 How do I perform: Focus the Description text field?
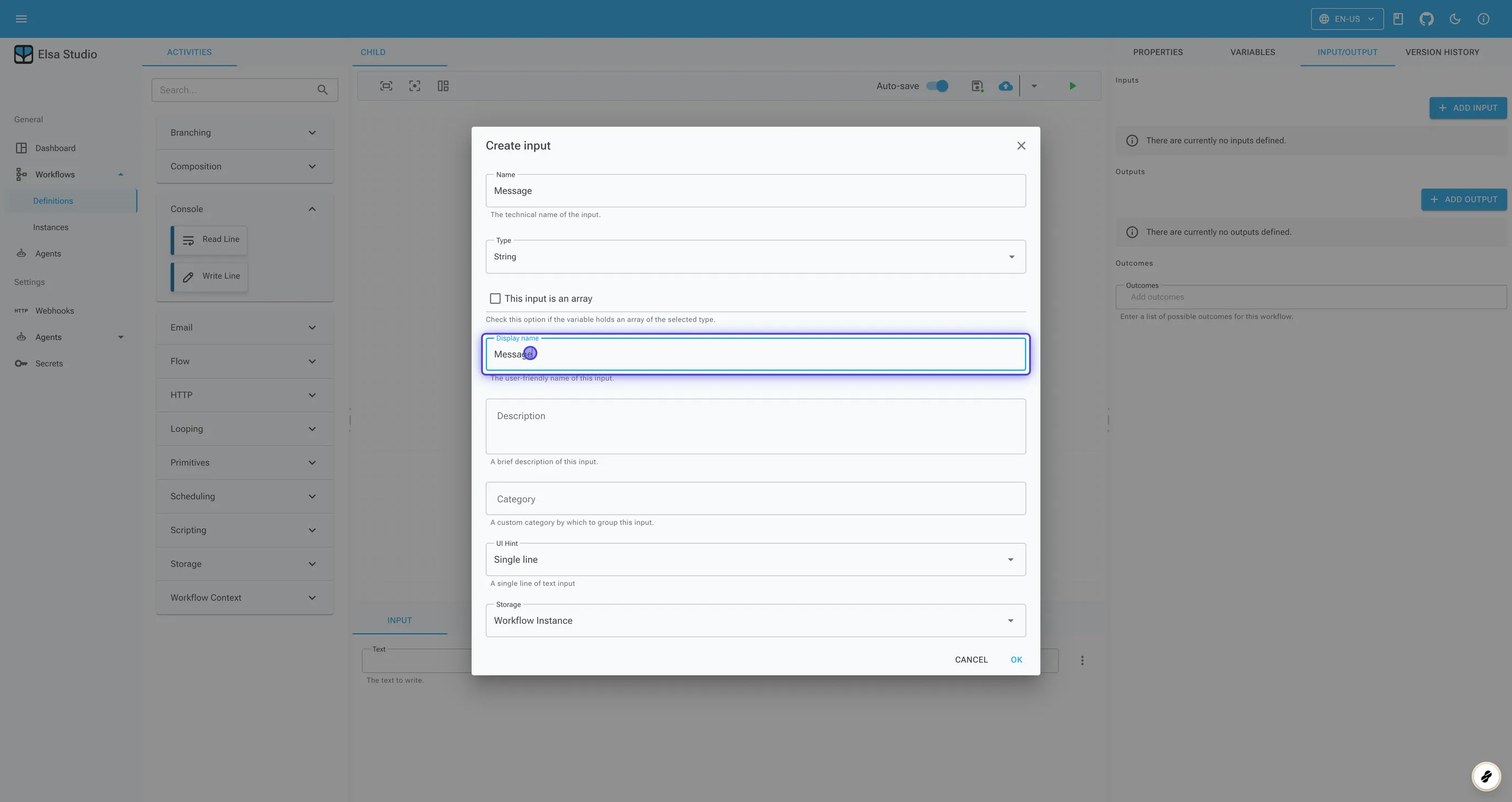[x=755, y=426]
